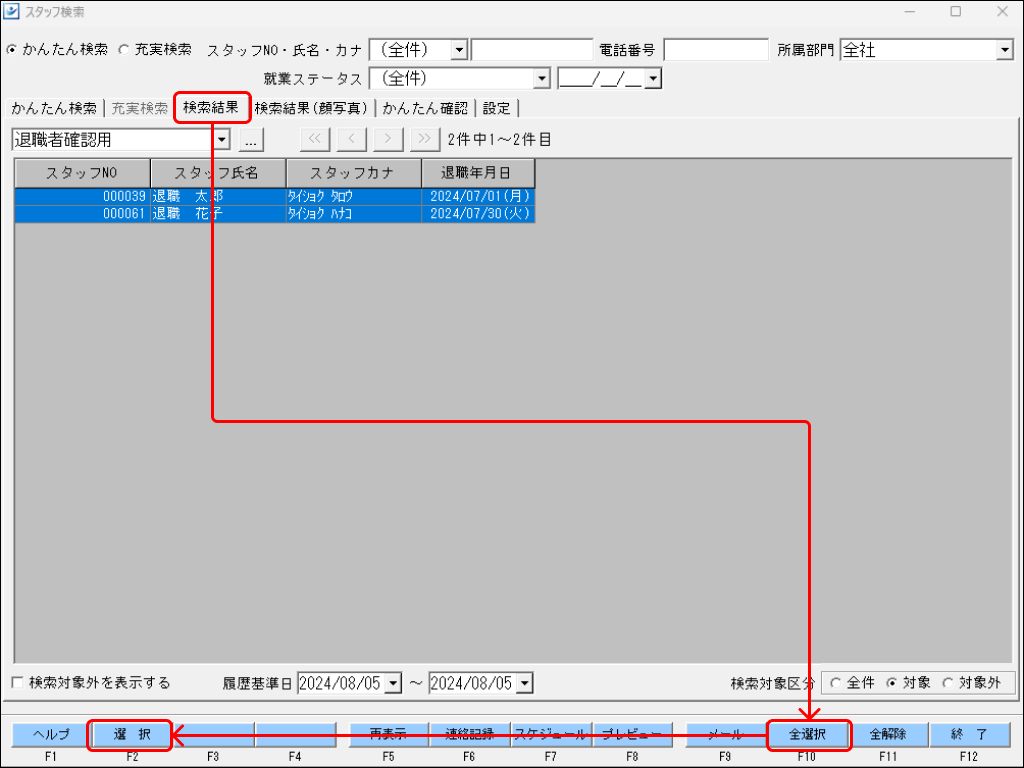
Task: Click the 2024/07/01(月) retirement date cell
Action: [x=479, y=197]
